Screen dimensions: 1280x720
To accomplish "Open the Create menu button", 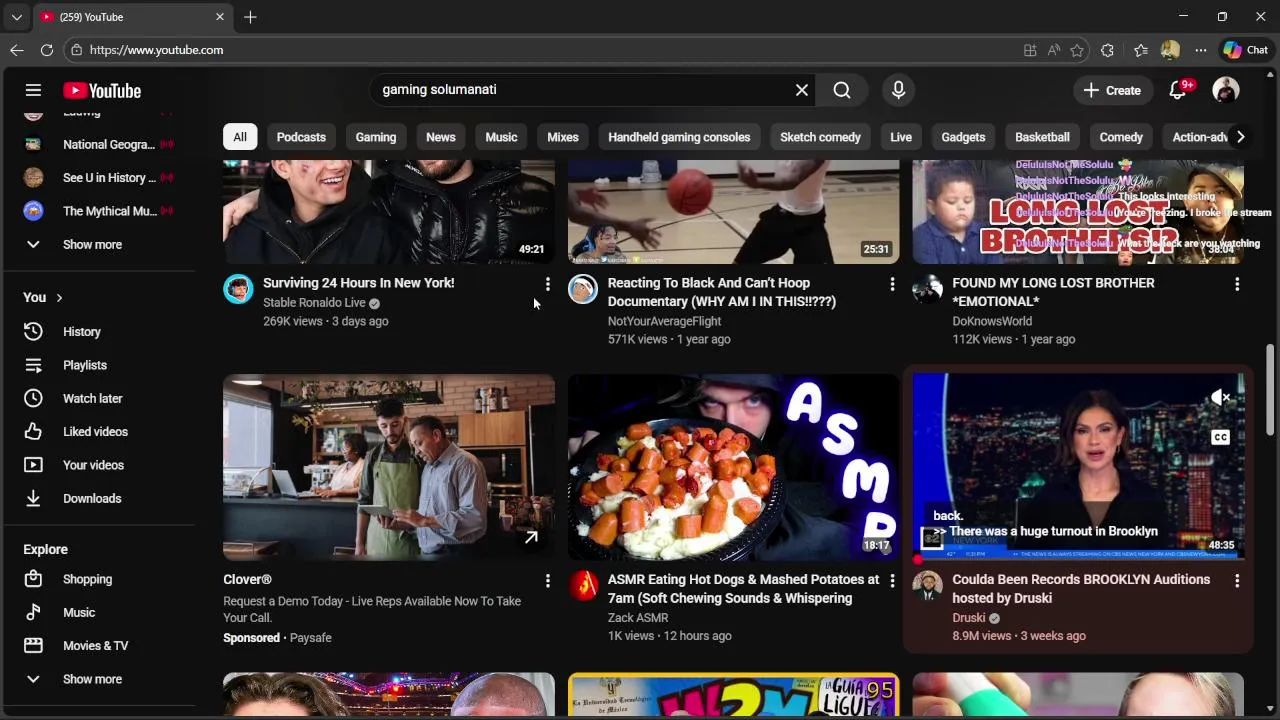I will [x=1111, y=90].
